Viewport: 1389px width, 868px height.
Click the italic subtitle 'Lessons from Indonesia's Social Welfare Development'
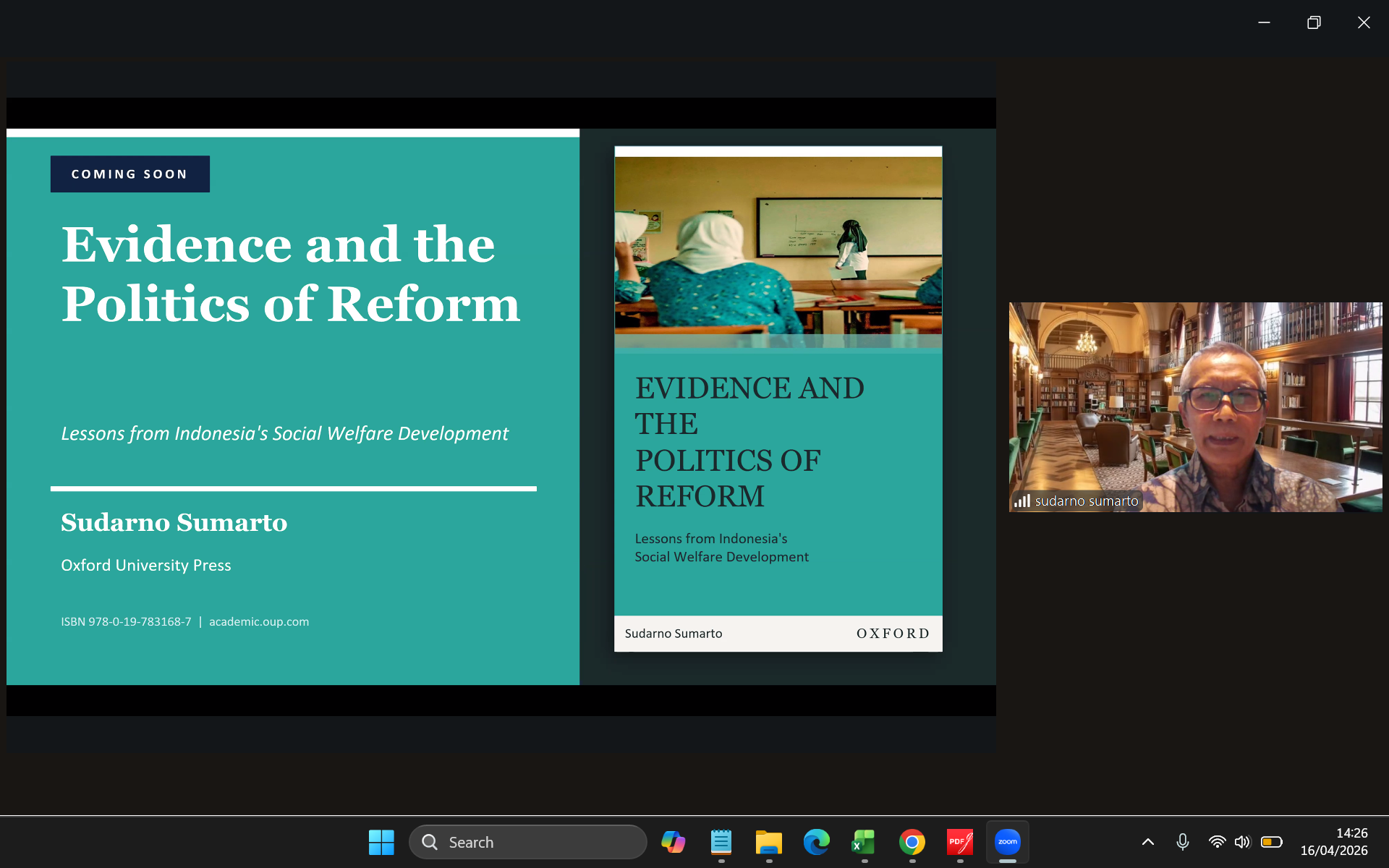coord(284,433)
